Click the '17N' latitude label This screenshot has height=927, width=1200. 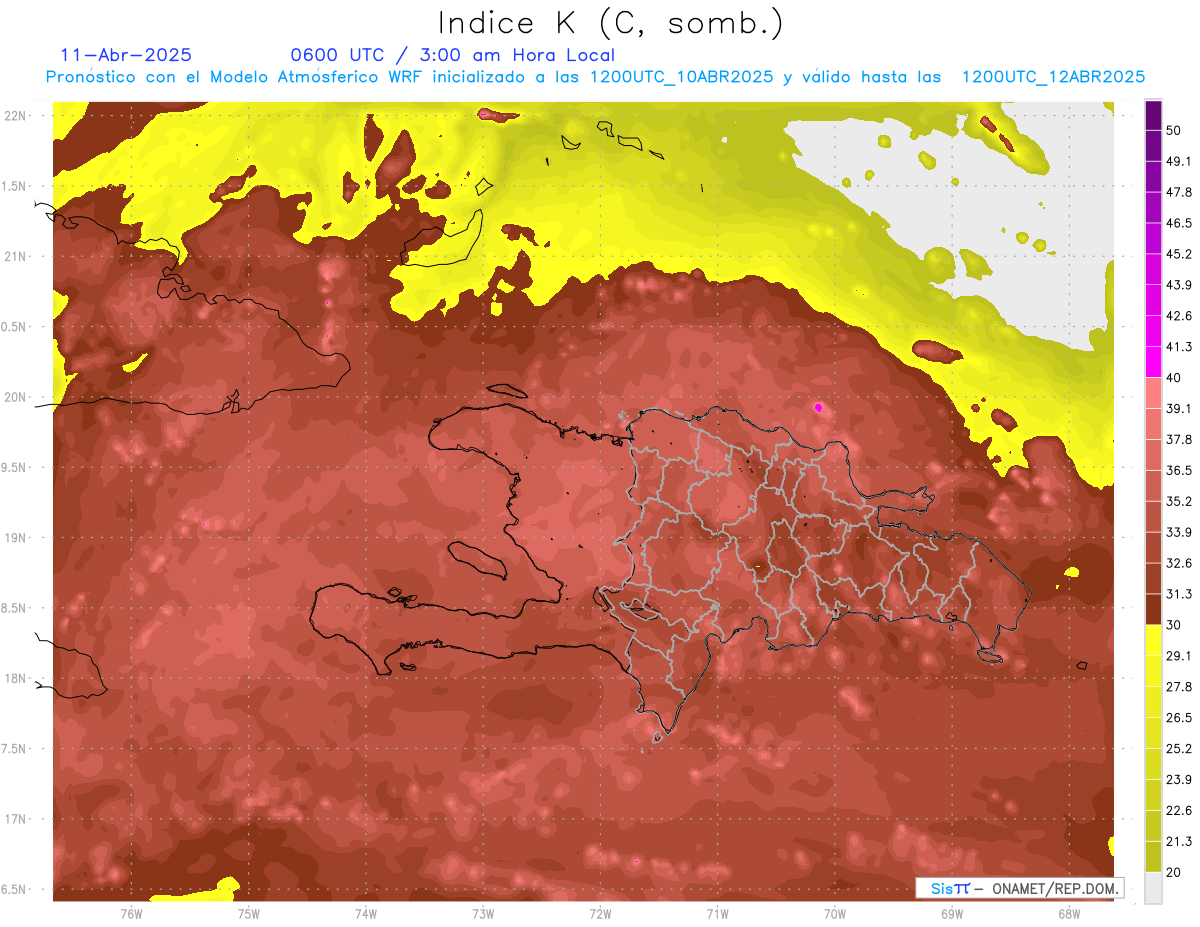pos(15,820)
